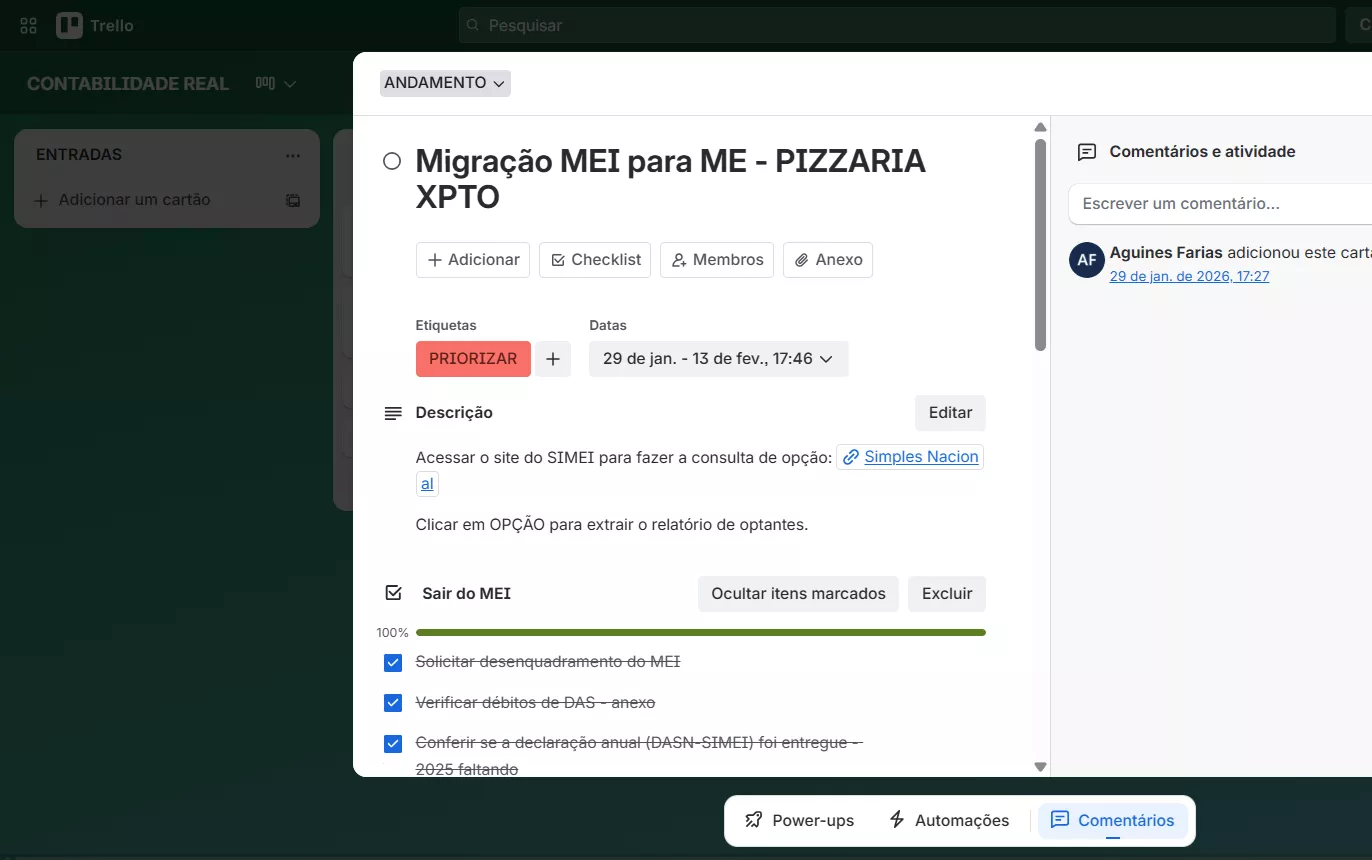Click the AF avatar of Aguines Farias
This screenshot has height=860, width=1372.
1086,260
